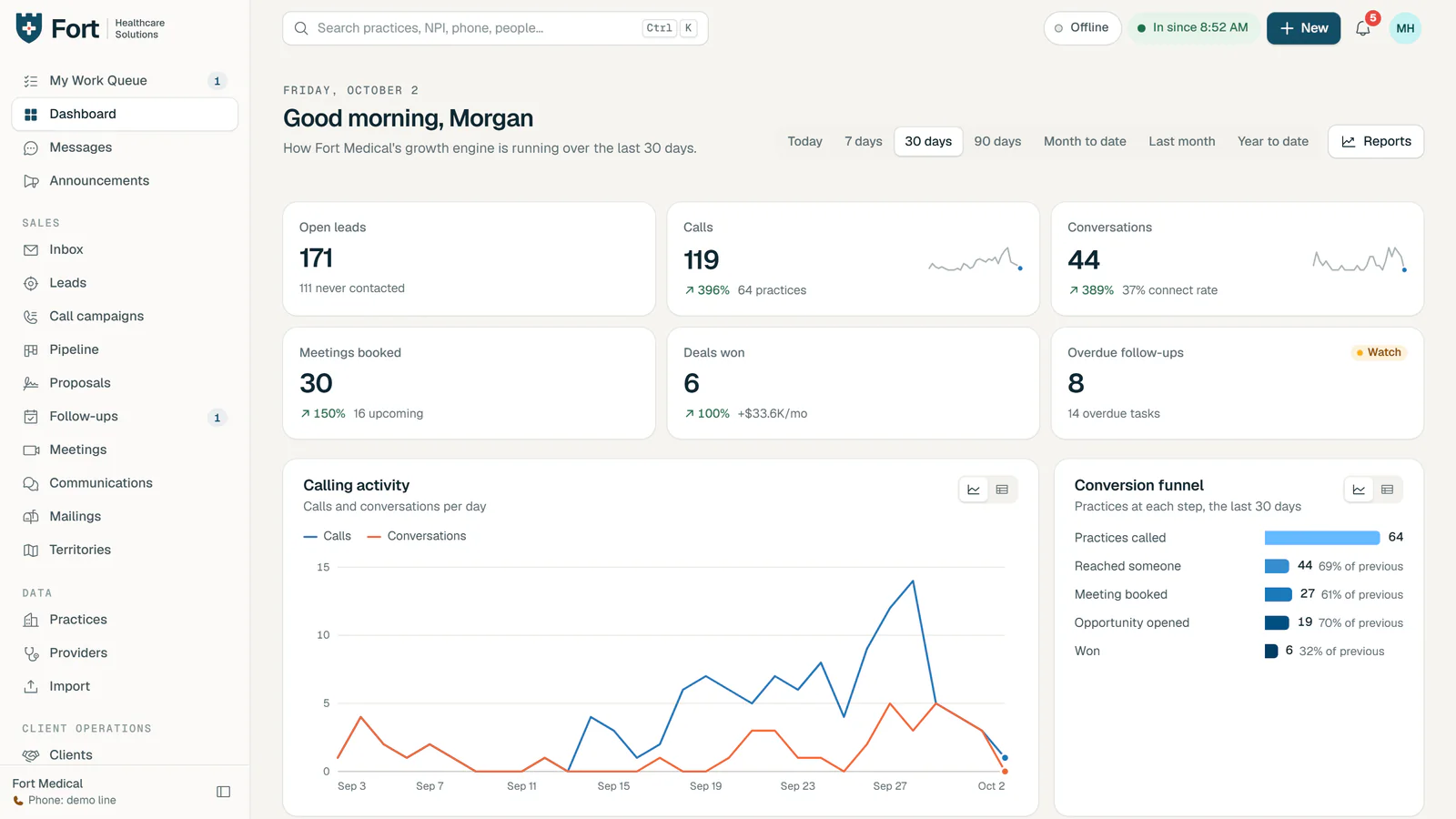Open Providers list
Viewport: 1456px width, 819px height.
pos(125,653)
